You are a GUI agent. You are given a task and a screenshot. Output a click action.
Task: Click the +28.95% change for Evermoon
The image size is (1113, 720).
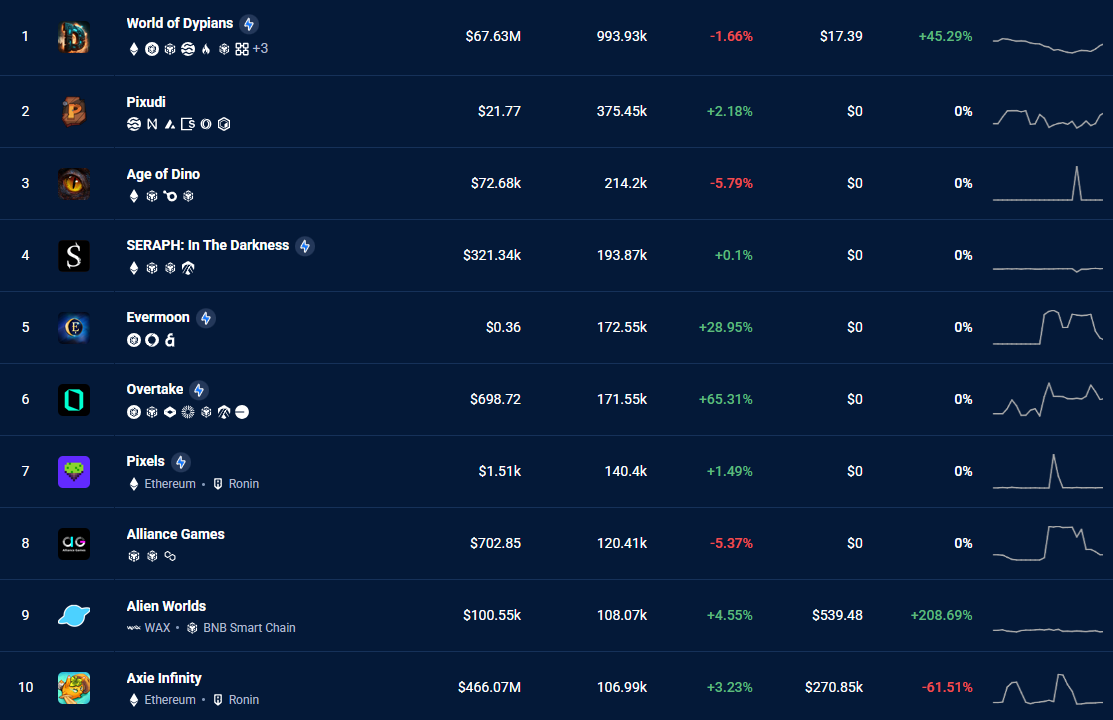[725, 327]
